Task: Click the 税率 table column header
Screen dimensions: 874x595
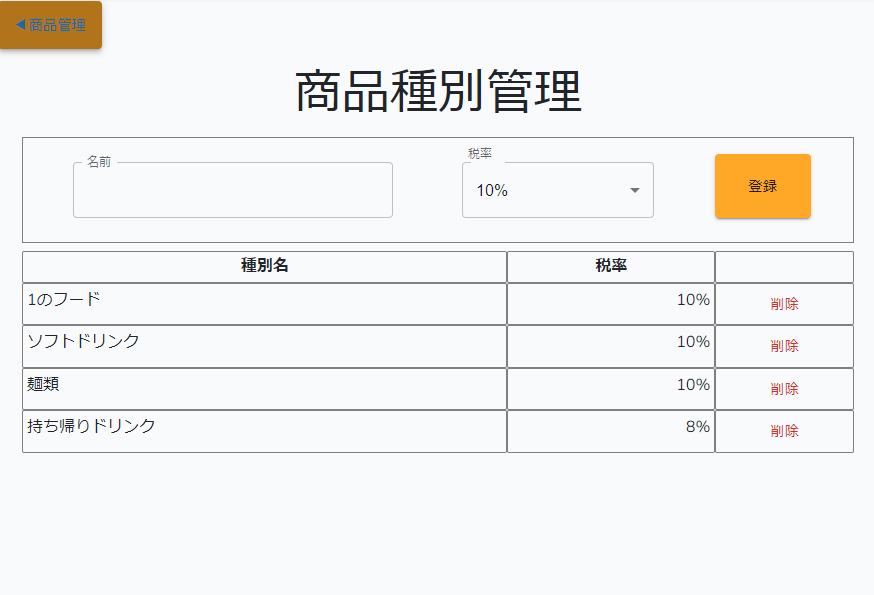Action: click(x=611, y=266)
